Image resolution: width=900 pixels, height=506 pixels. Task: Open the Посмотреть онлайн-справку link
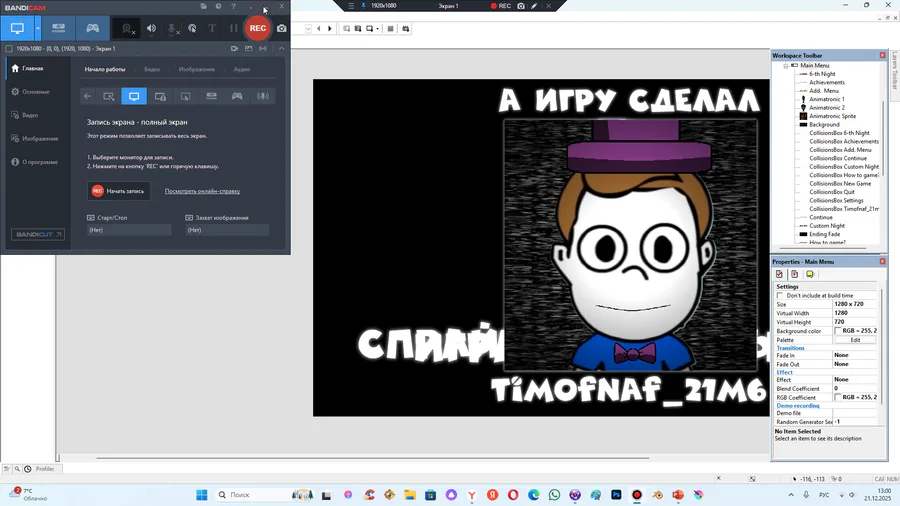click(202, 191)
